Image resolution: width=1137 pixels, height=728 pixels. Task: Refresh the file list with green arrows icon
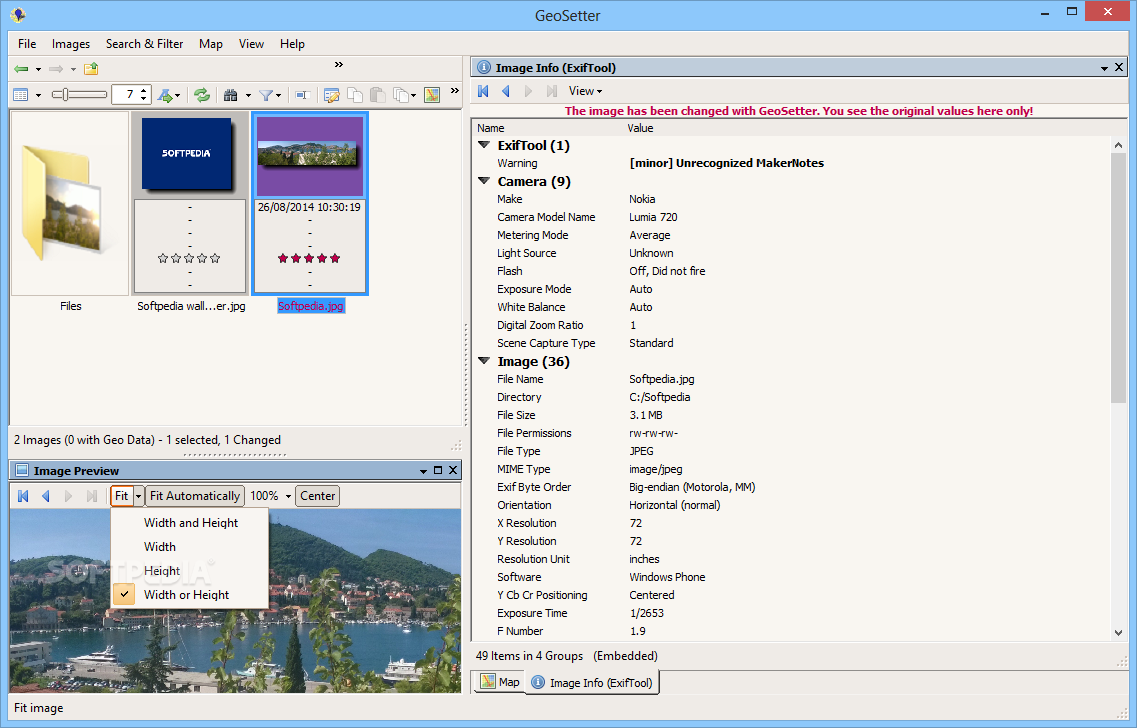[202, 95]
